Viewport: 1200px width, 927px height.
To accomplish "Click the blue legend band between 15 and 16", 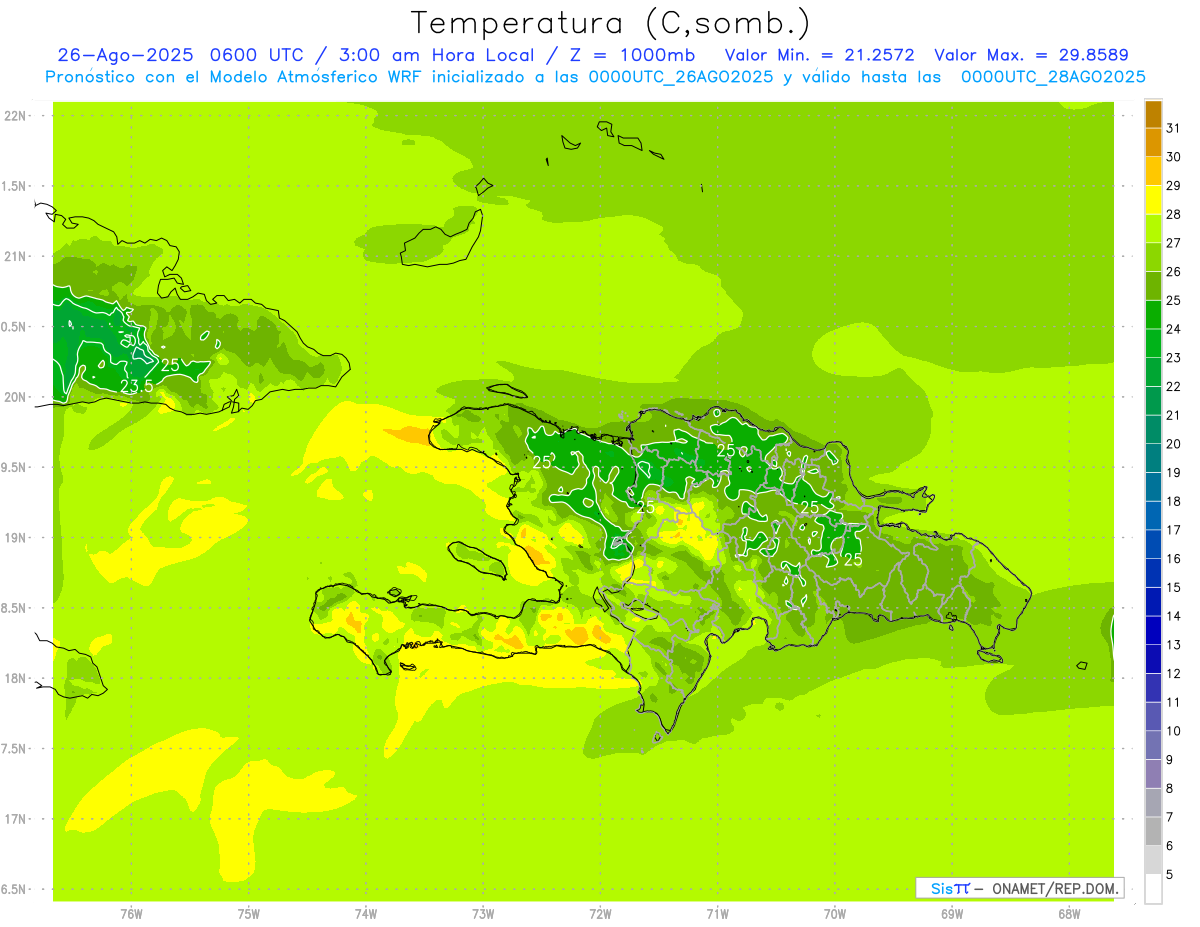I will [x=1153, y=573].
